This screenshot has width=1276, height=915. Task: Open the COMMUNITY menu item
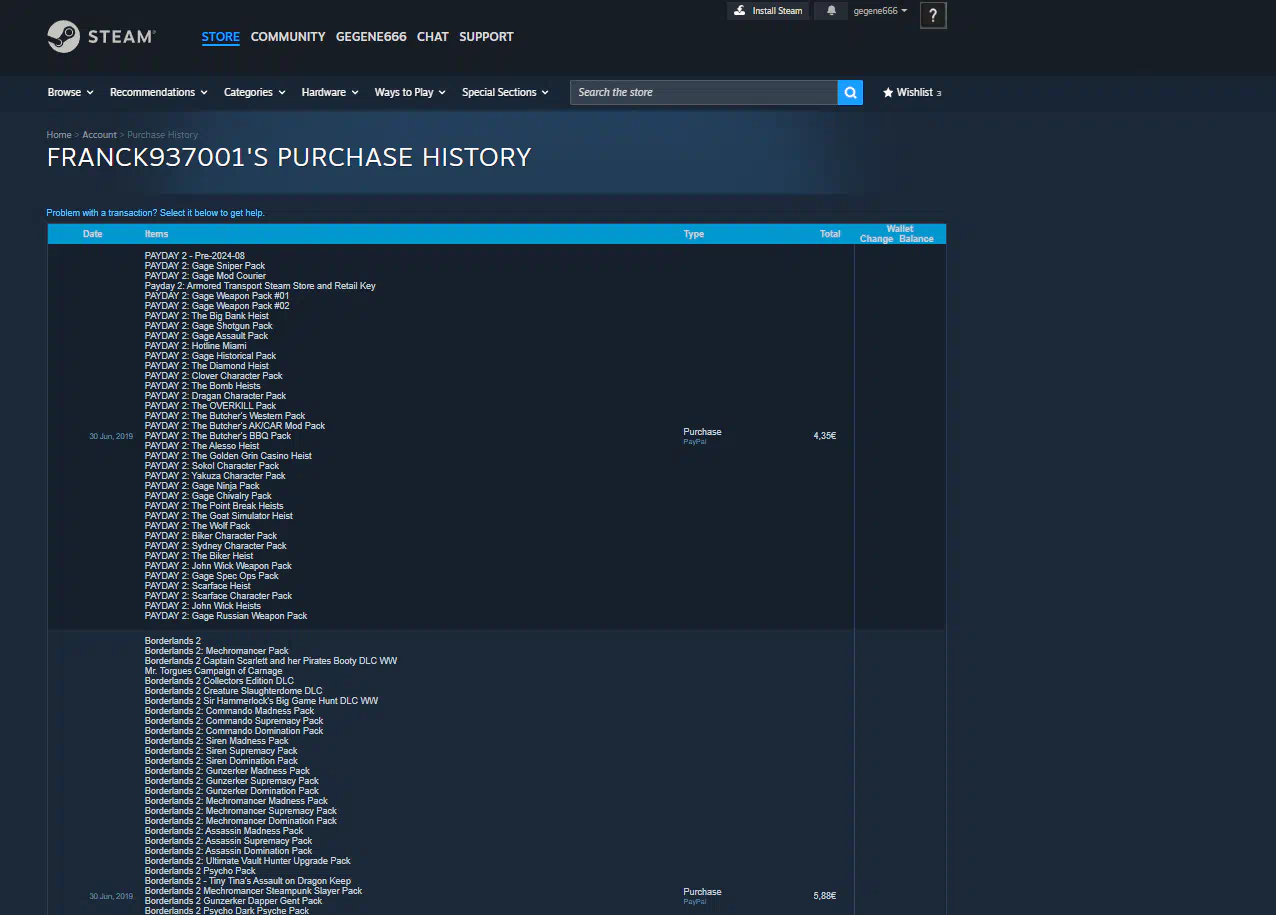pos(288,37)
